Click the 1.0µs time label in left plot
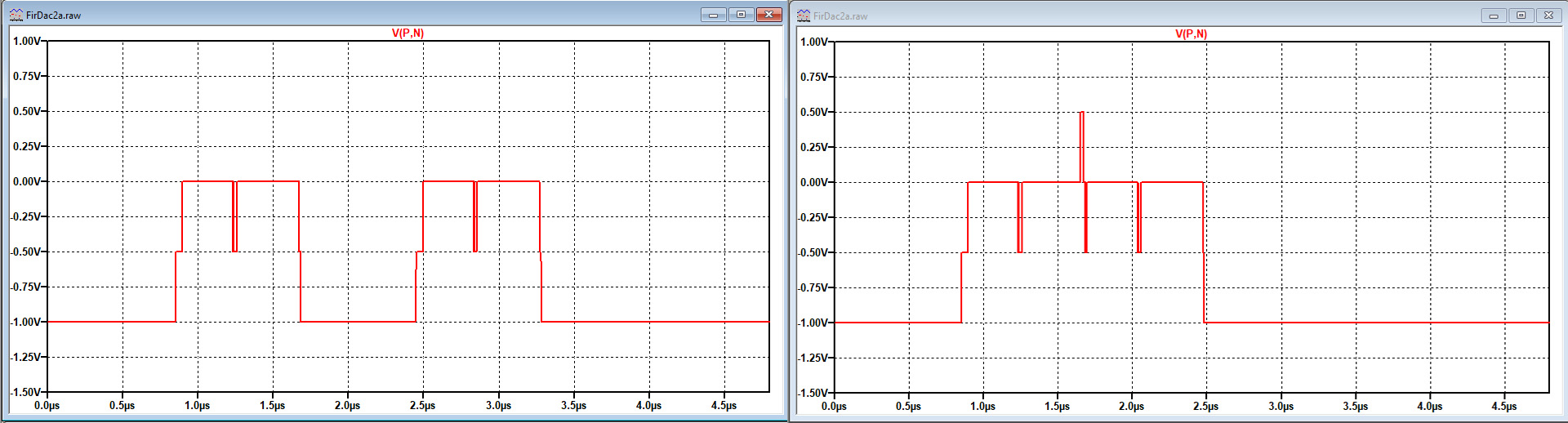1568x423 pixels. tap(198, 405)
